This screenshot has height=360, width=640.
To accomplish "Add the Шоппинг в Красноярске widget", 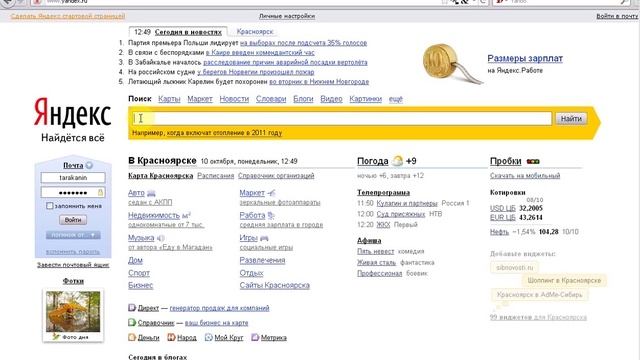I will [x=564, y=280].
